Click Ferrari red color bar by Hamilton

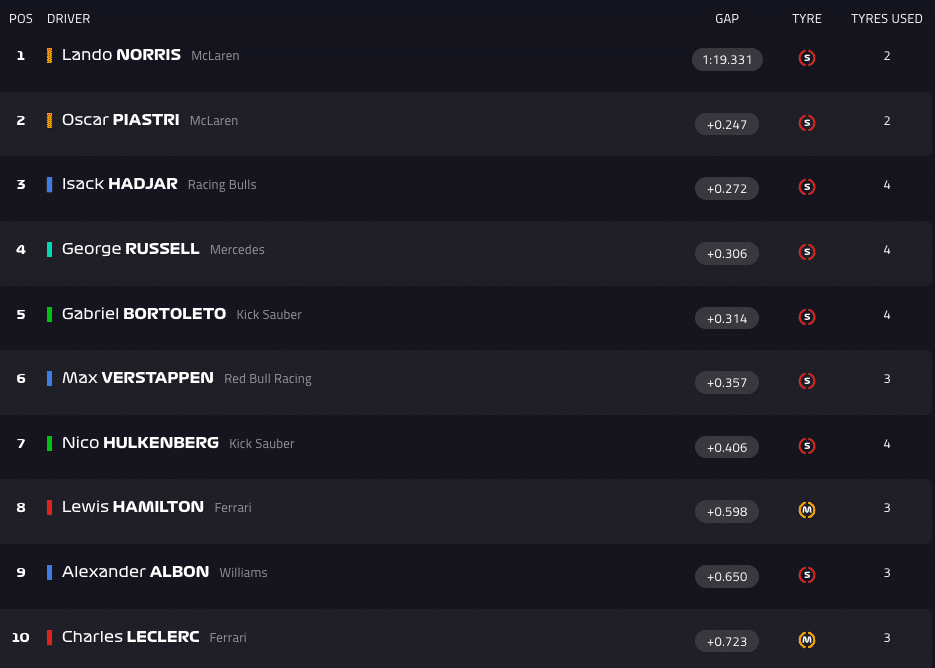tap(49, 508)
